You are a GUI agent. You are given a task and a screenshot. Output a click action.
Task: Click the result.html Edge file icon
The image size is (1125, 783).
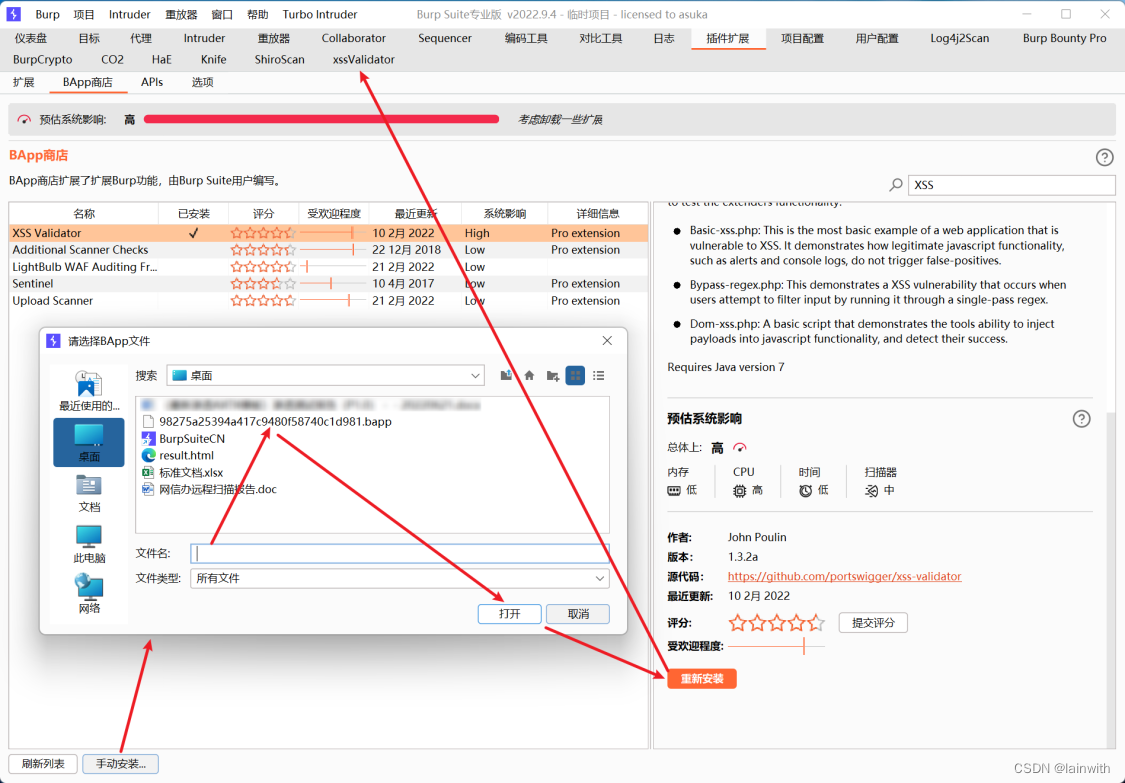(149, 455)
